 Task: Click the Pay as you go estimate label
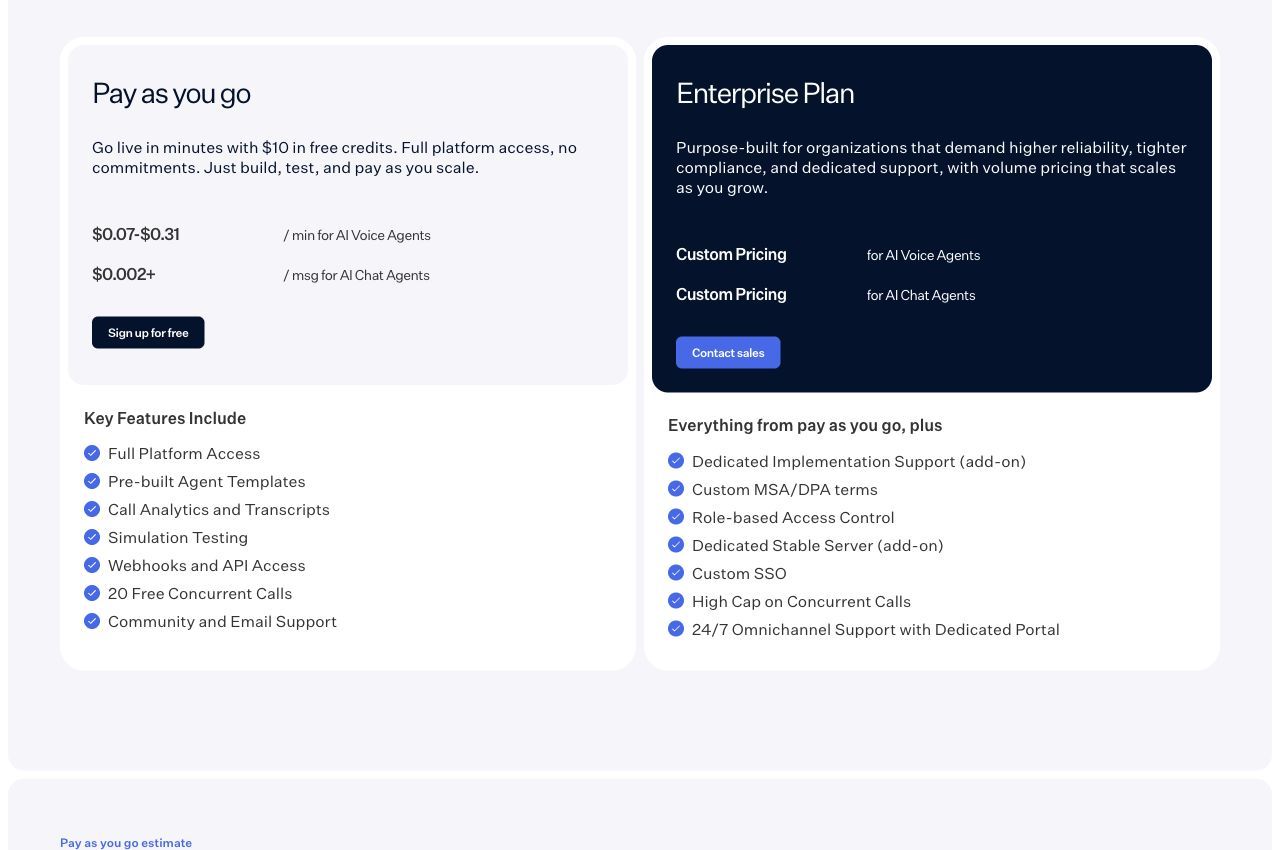[126, 843]
